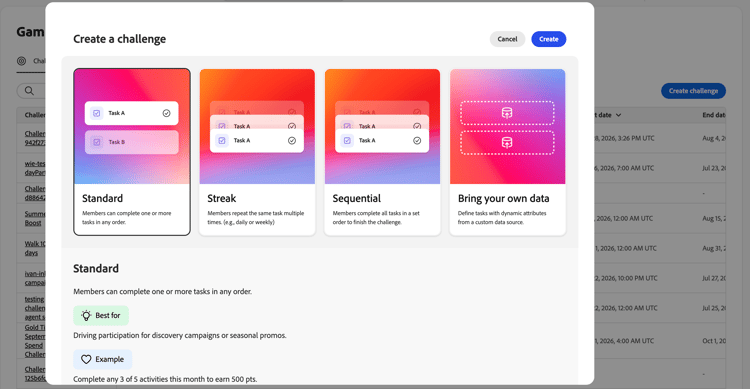Click front Task A checkbox icon in Streak card
Viewport: 750px width, 389px height.
pyautogui.click(x=222, y=141)
